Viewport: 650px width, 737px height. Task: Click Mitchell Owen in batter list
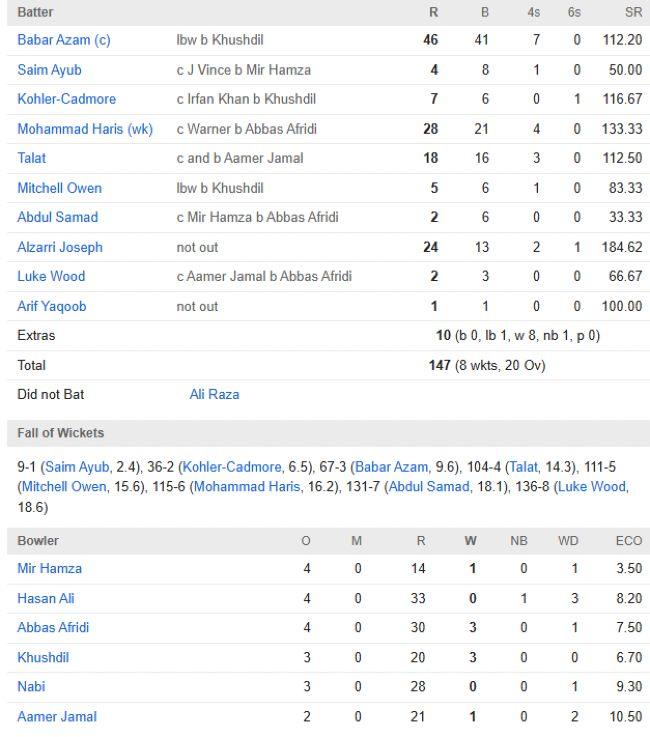[59, 188]
